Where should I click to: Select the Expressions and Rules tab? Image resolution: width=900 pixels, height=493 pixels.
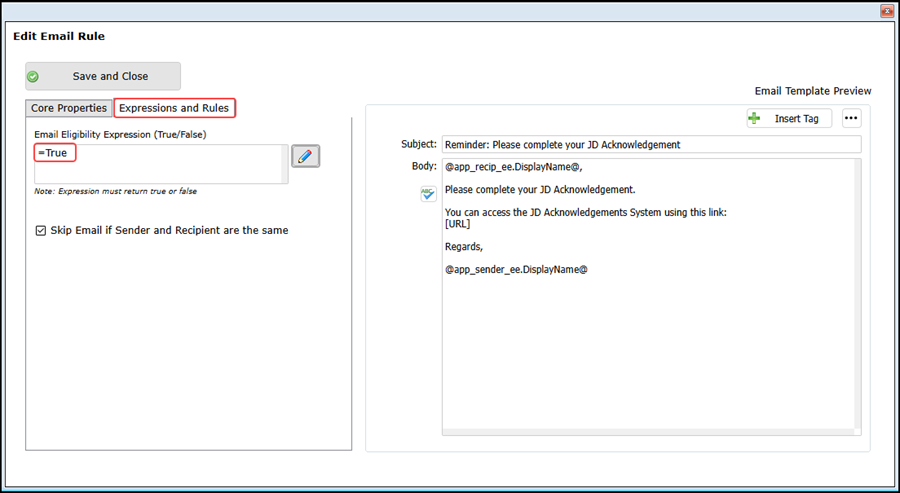[x=174, y=108]
